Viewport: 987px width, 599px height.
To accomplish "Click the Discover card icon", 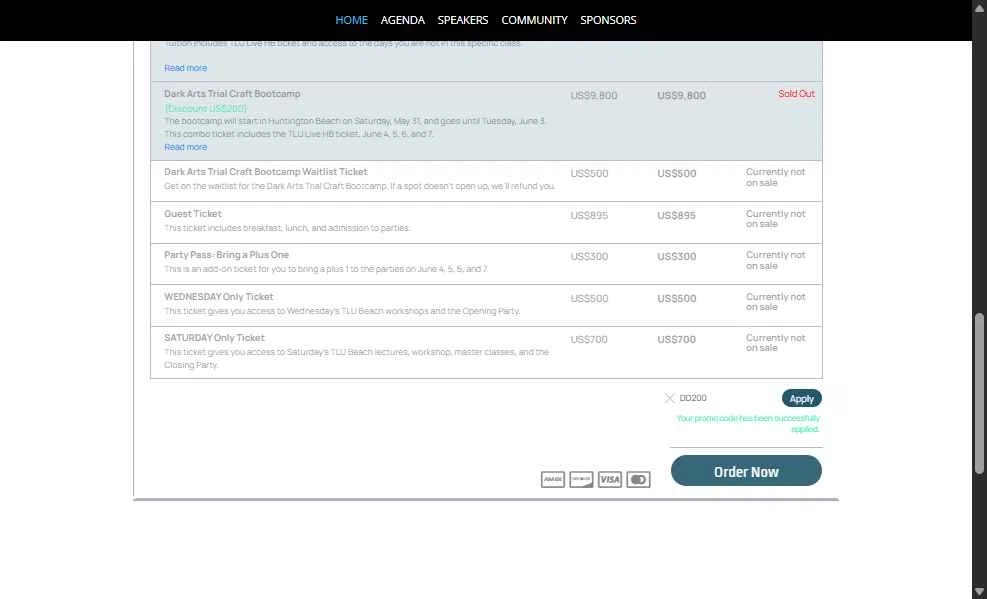I will tap(581, 479).
